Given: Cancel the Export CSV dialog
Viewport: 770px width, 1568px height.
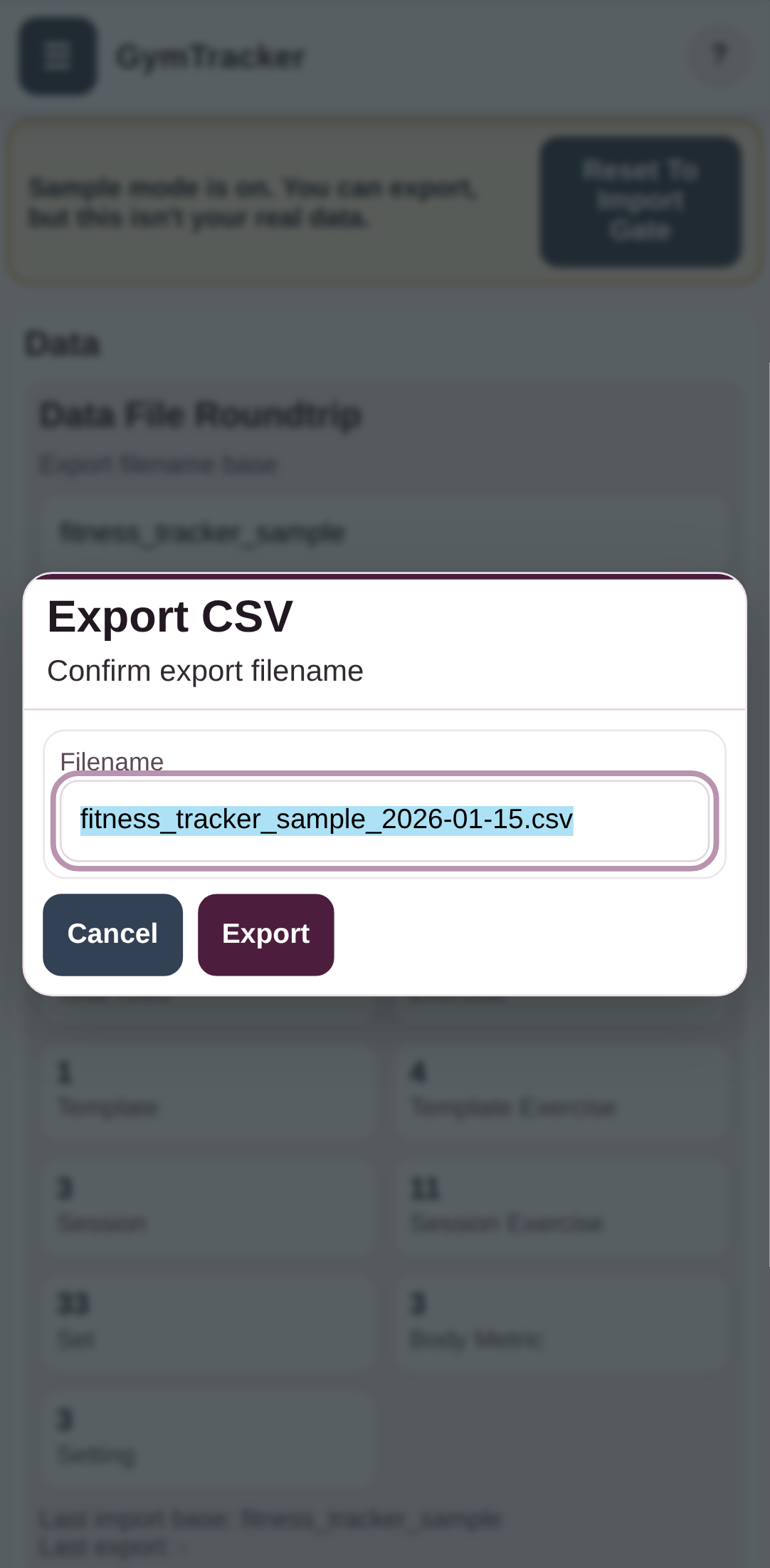Looking at the screenshot, I should [x=112, y=934].
